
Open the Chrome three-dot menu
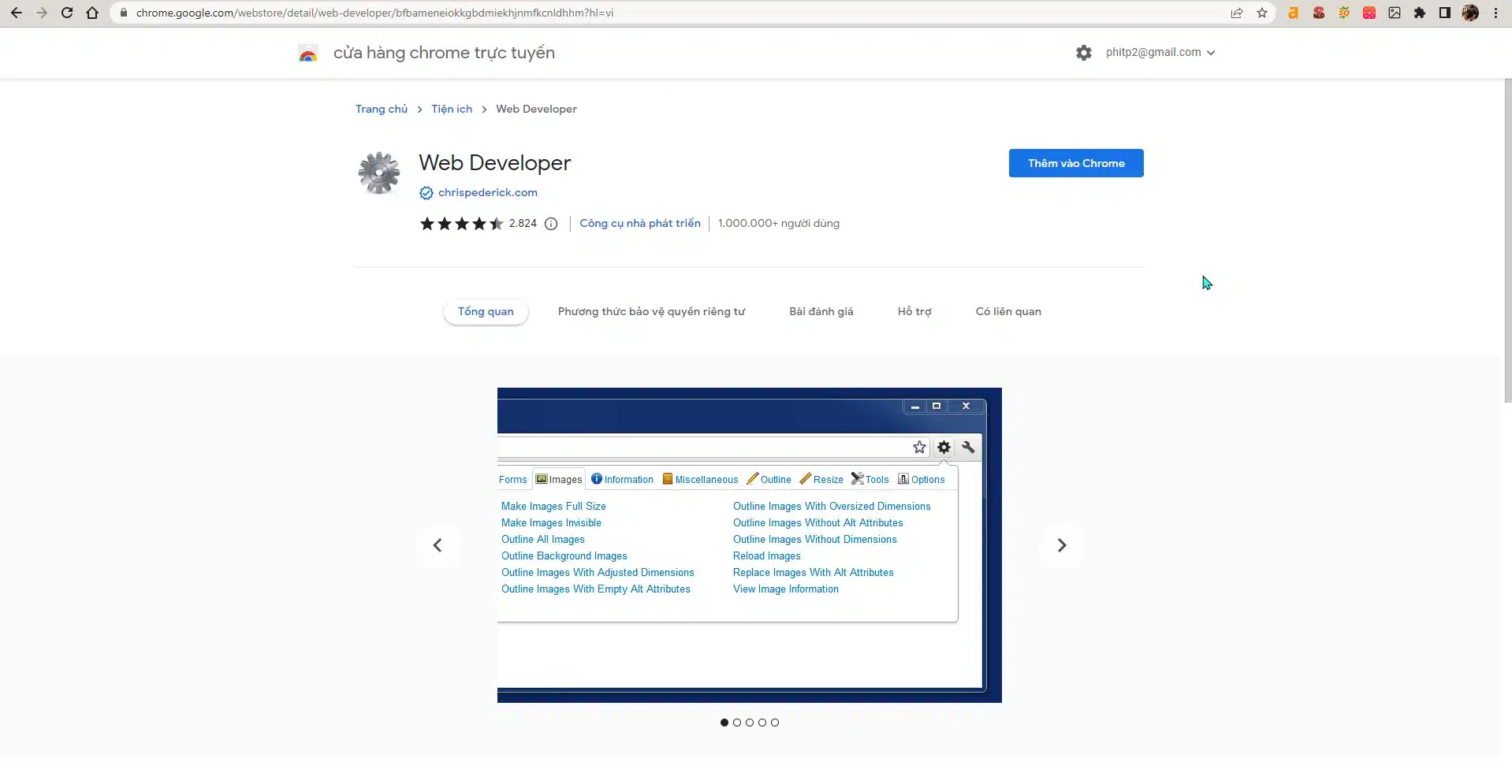coord(1495,13)
